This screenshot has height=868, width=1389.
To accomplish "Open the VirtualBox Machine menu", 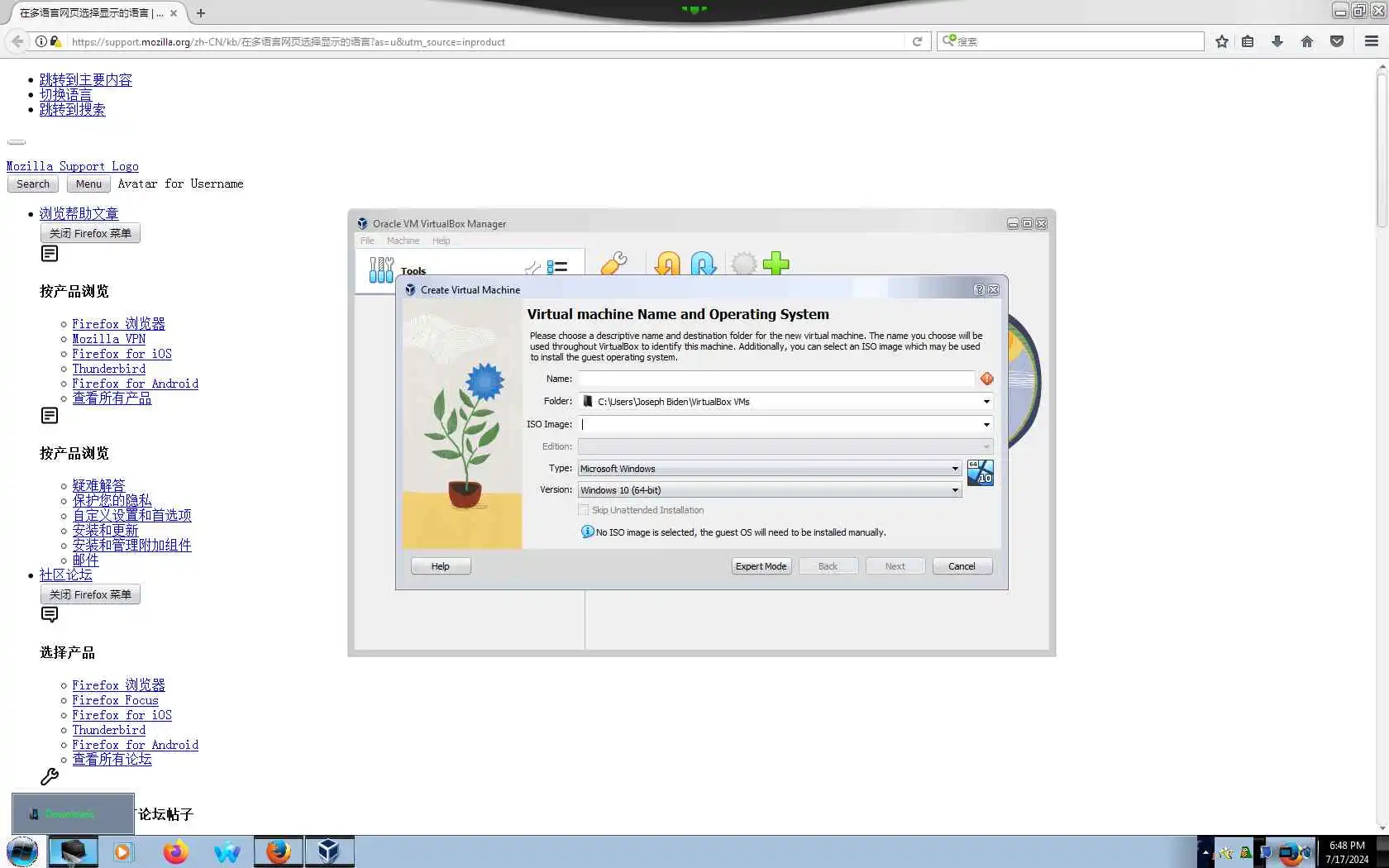I will pyautogui.click(x=403, y=241).
